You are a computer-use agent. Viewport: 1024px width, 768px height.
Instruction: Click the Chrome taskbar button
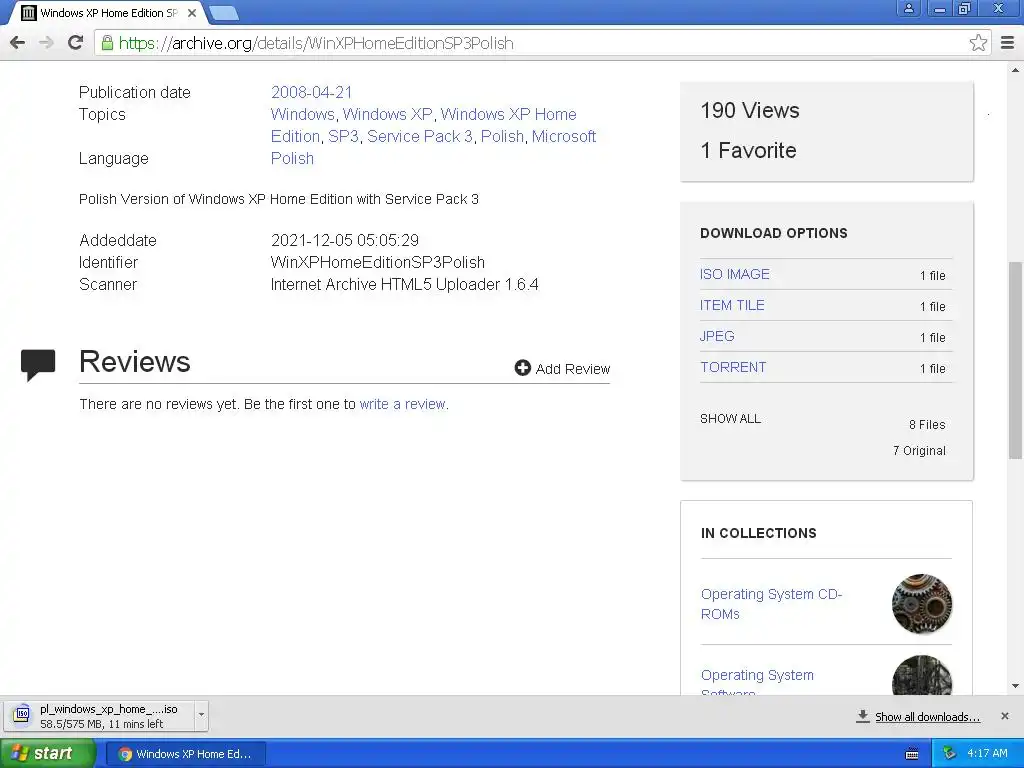(186, 754)
